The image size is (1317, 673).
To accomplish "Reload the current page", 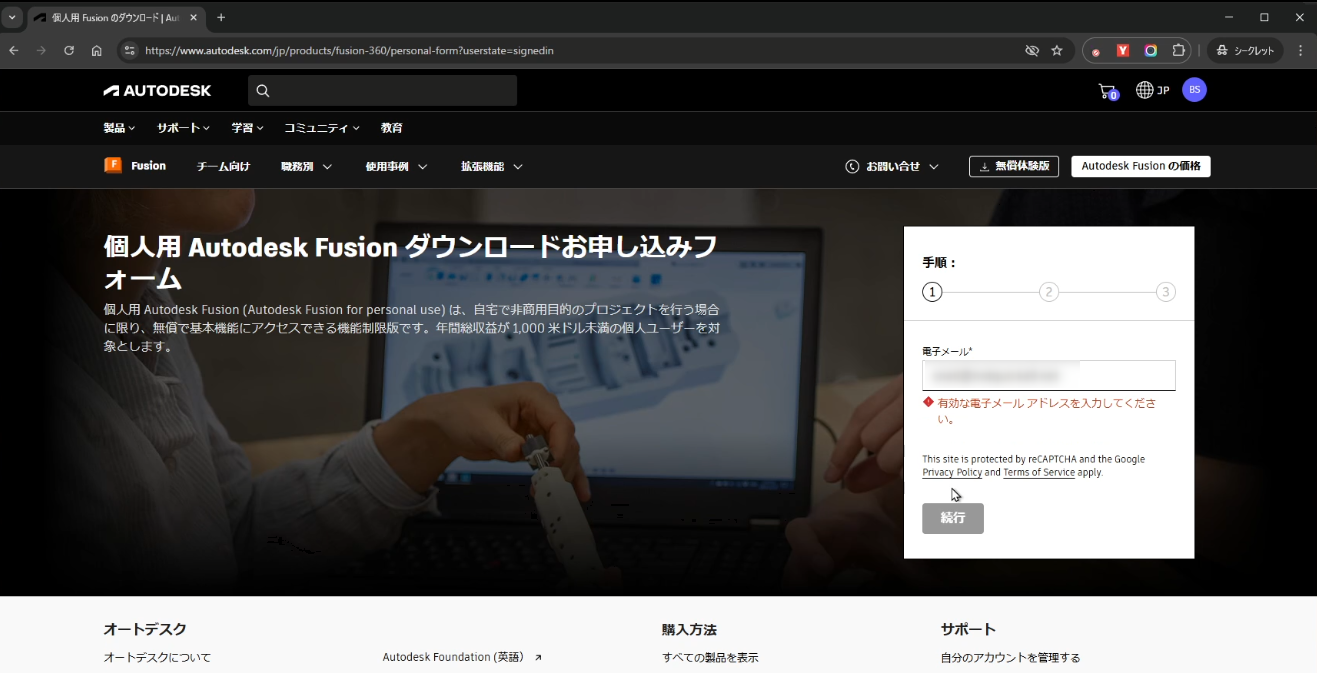I will [x=69, y=50].
